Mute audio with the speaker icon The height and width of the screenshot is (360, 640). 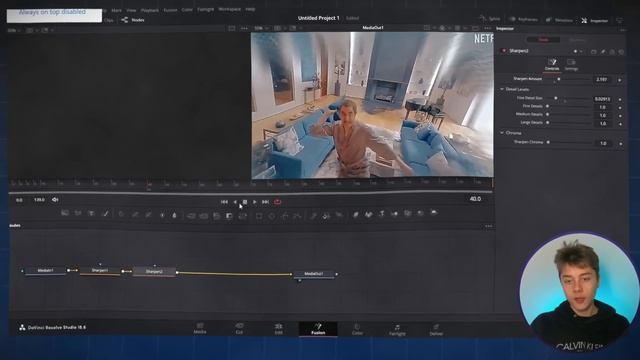55,200
